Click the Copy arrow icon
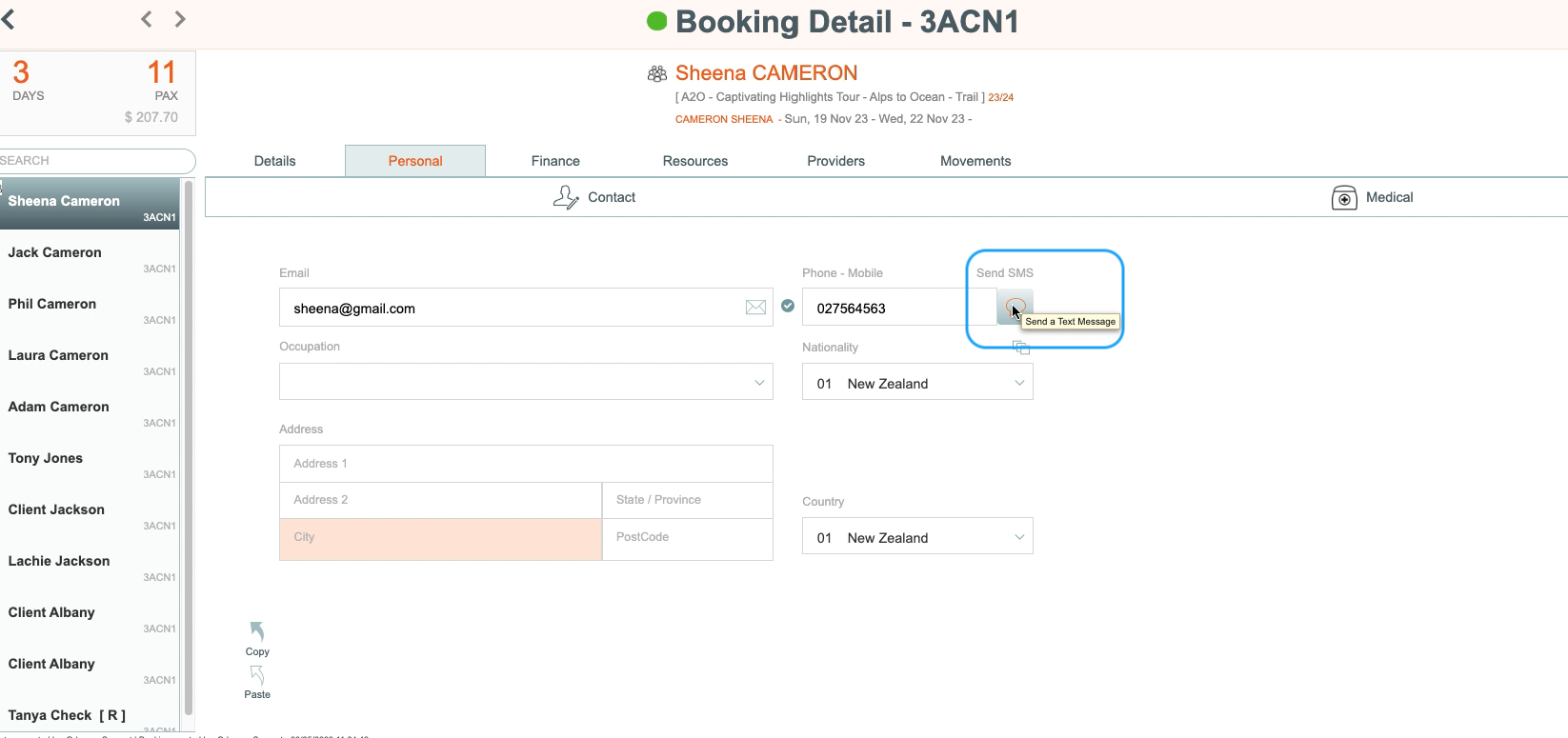This screenshot has width=1568, height=738. tap(257, 631)
